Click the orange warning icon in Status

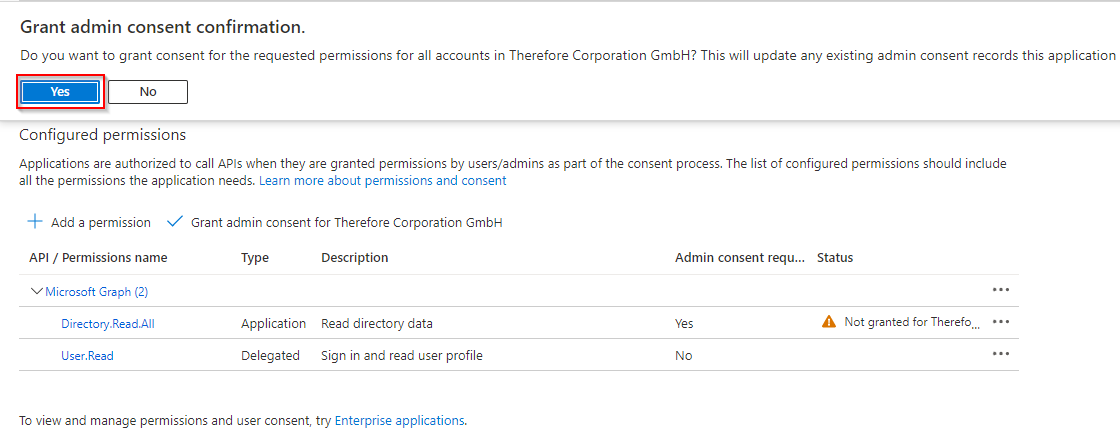click(829, 322)
